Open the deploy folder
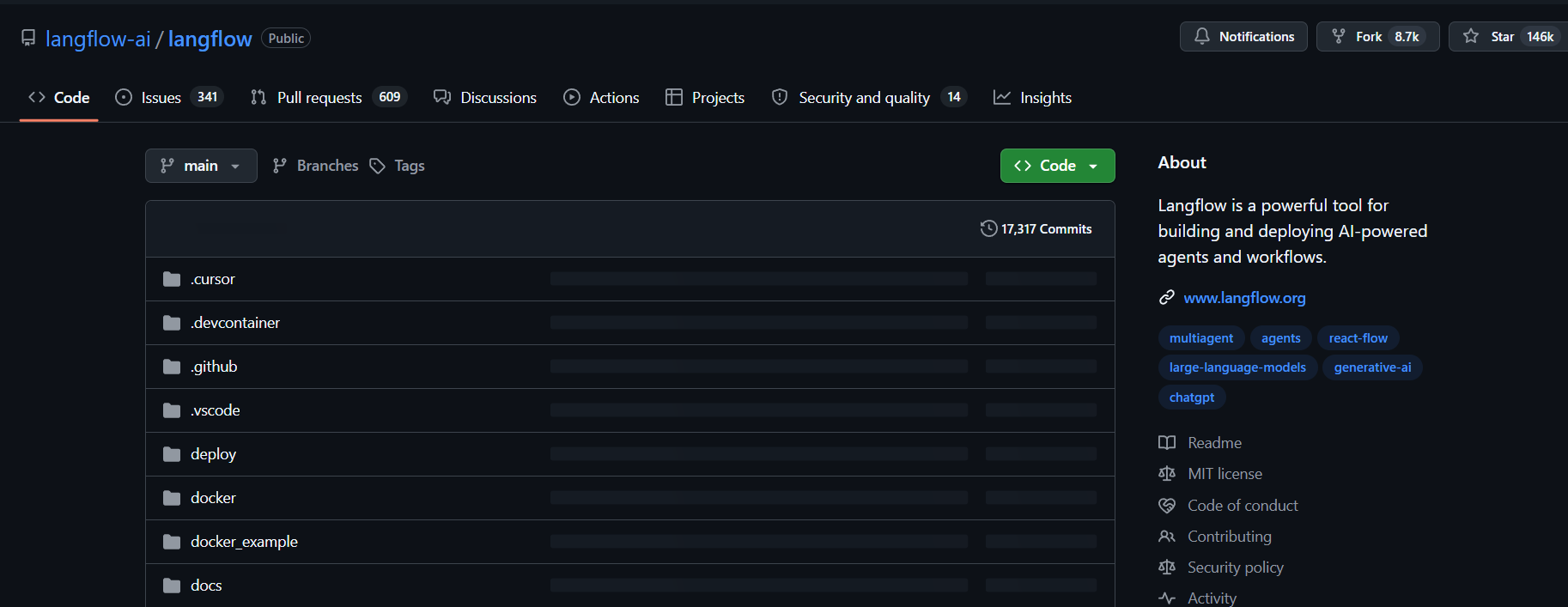Image resolution: width=1568 pixels, height=607 pixels. pyautogui.click(x=213, y=454)
